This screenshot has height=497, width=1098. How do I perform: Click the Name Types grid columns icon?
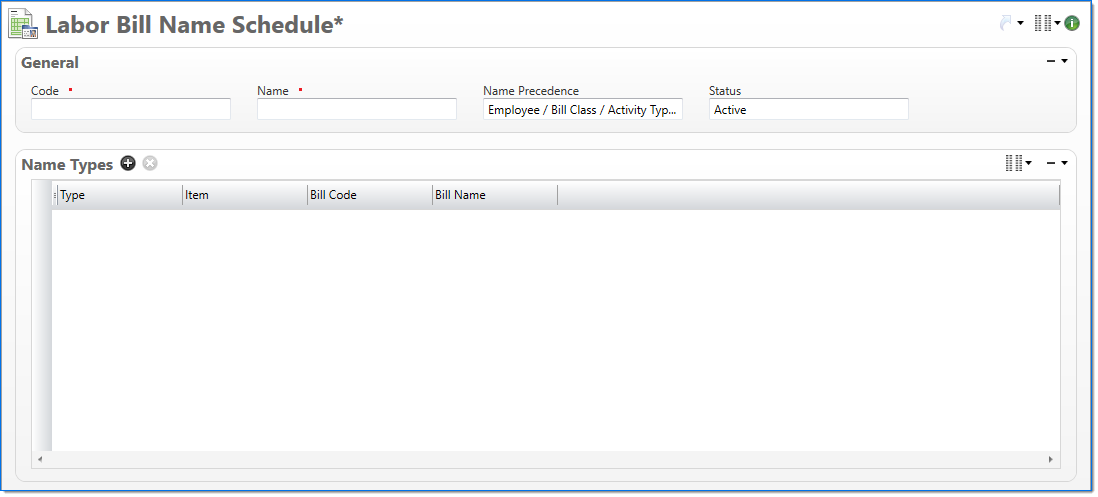tap(1014, 163)
